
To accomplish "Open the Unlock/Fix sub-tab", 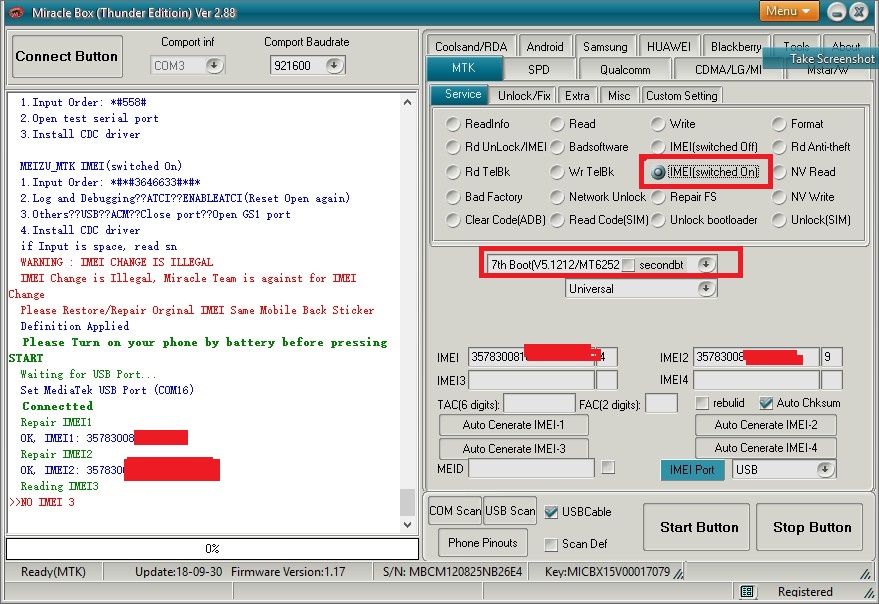I will coord(524,95).
